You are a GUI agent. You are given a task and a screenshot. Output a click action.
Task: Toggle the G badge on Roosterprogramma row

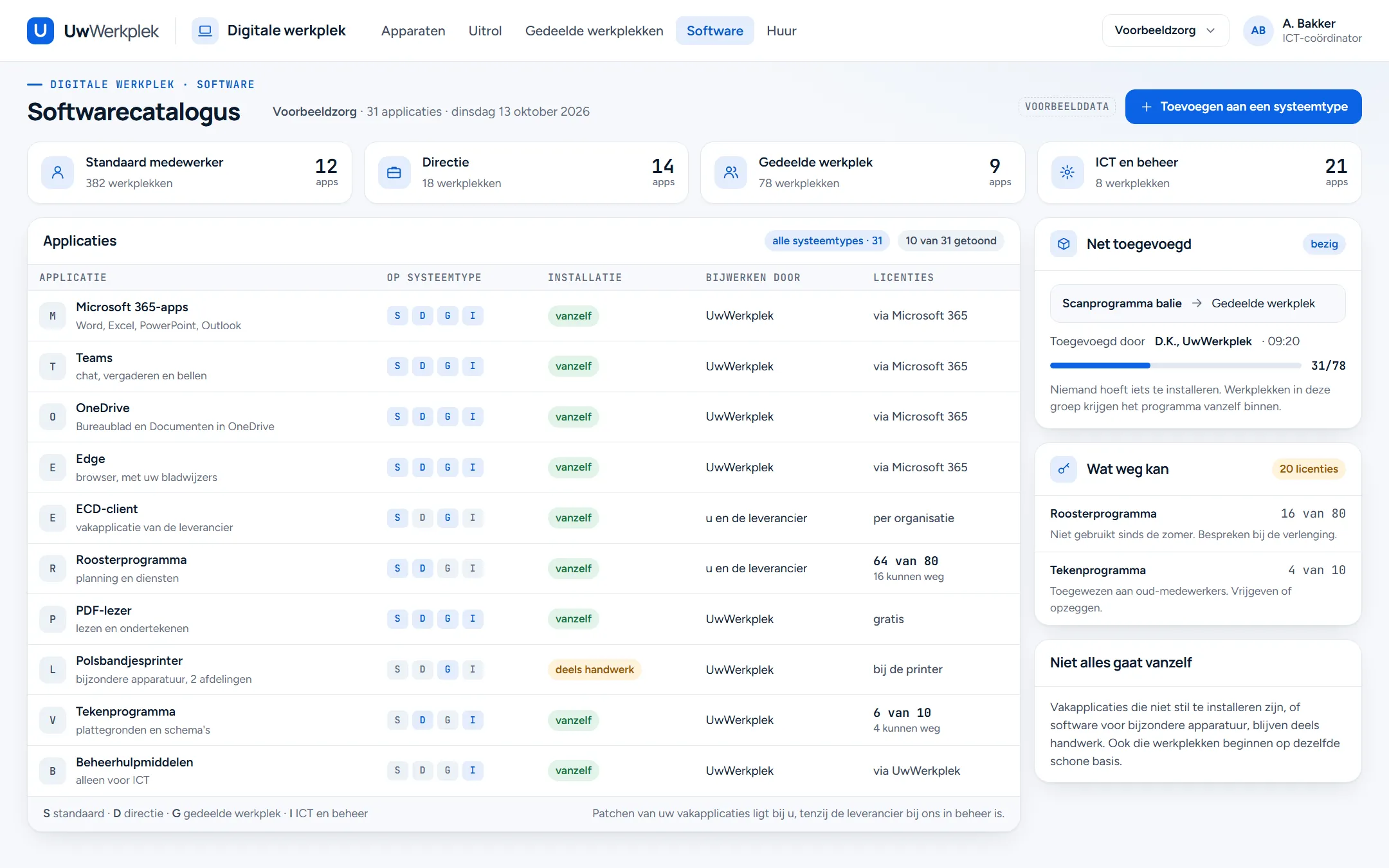pyautogui.click(x=448, y=568)
